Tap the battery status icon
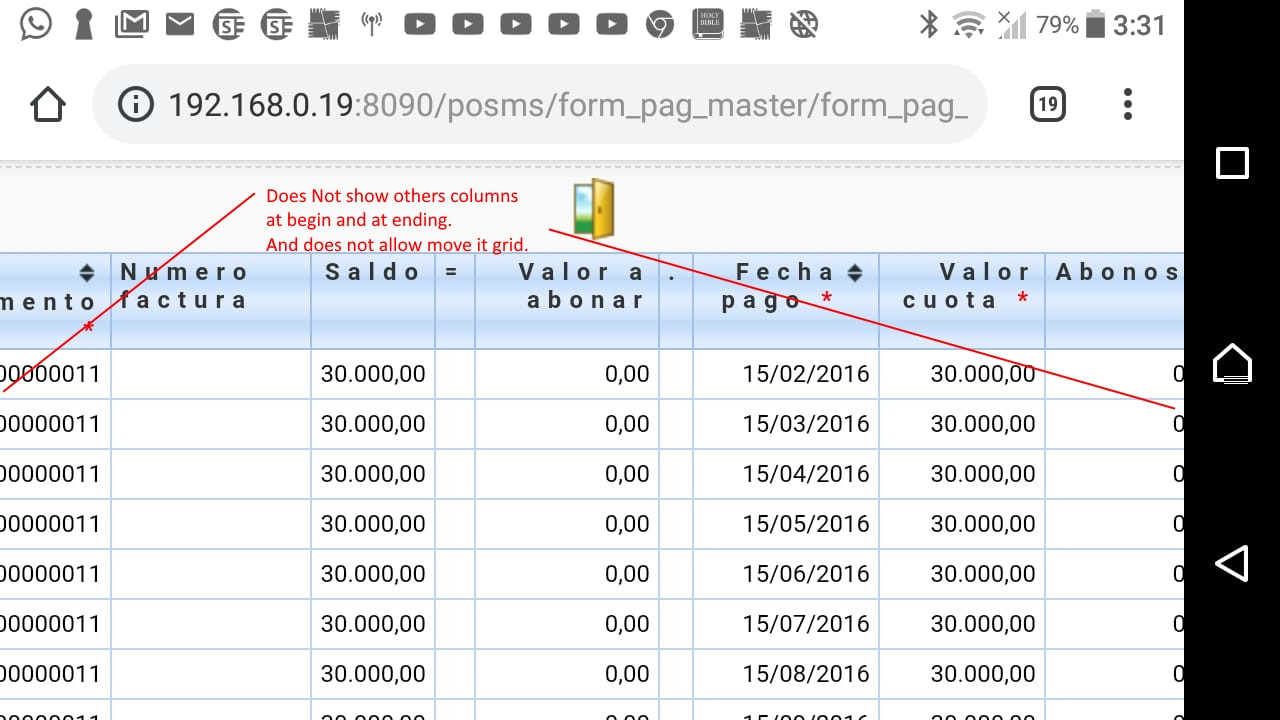 (1096, 24)
